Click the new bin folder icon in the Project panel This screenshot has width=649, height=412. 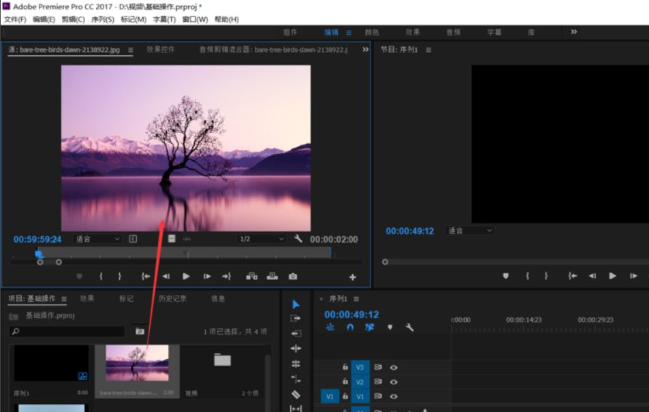coord(140,331)
